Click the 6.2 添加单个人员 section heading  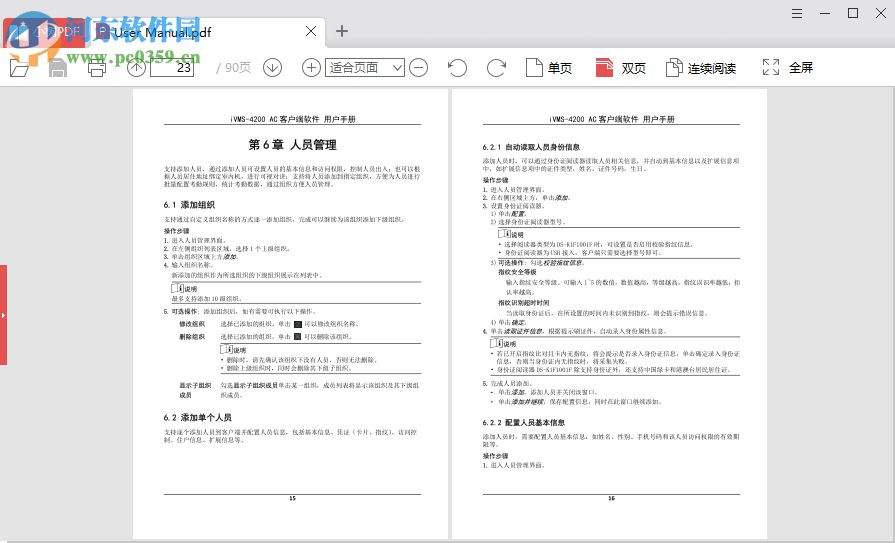197,417
